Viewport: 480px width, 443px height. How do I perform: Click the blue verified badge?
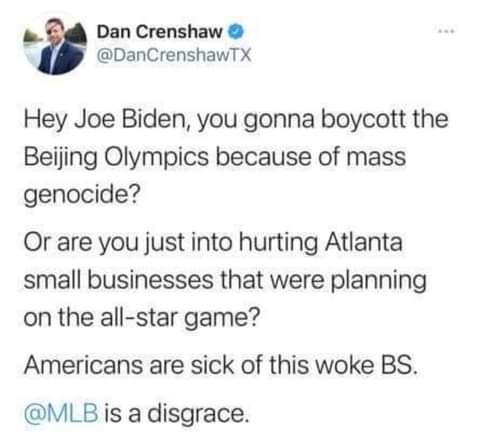pos(236,32)
